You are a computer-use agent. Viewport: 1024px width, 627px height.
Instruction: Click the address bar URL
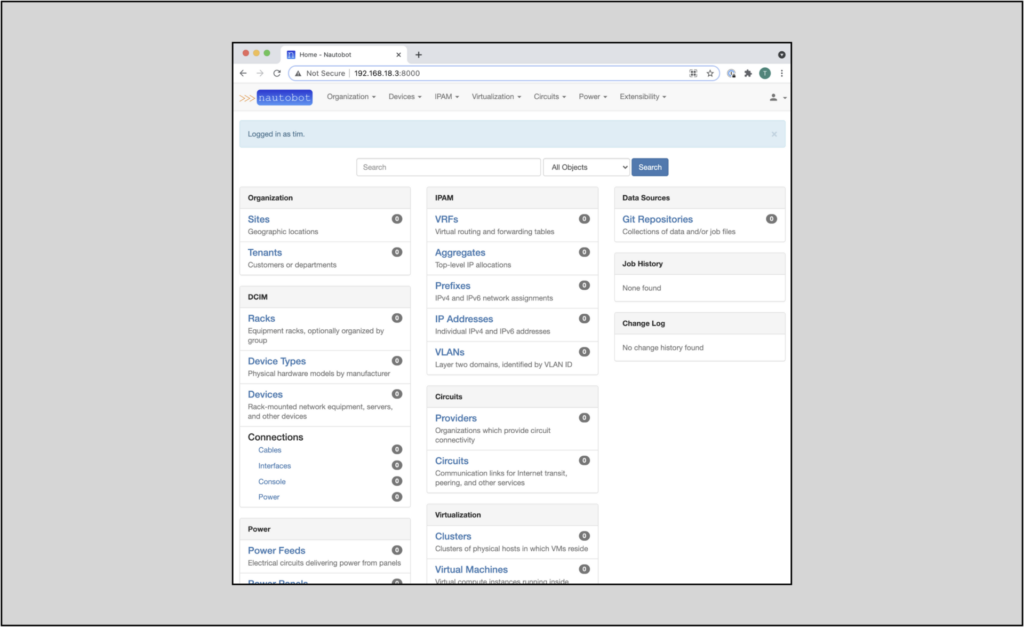[x=387, y=73]
